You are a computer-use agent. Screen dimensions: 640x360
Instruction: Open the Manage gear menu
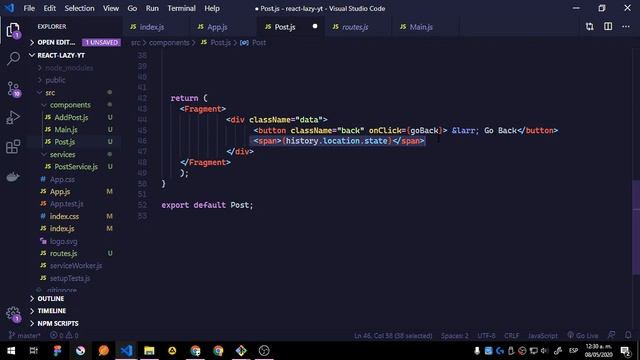(13, 314)
